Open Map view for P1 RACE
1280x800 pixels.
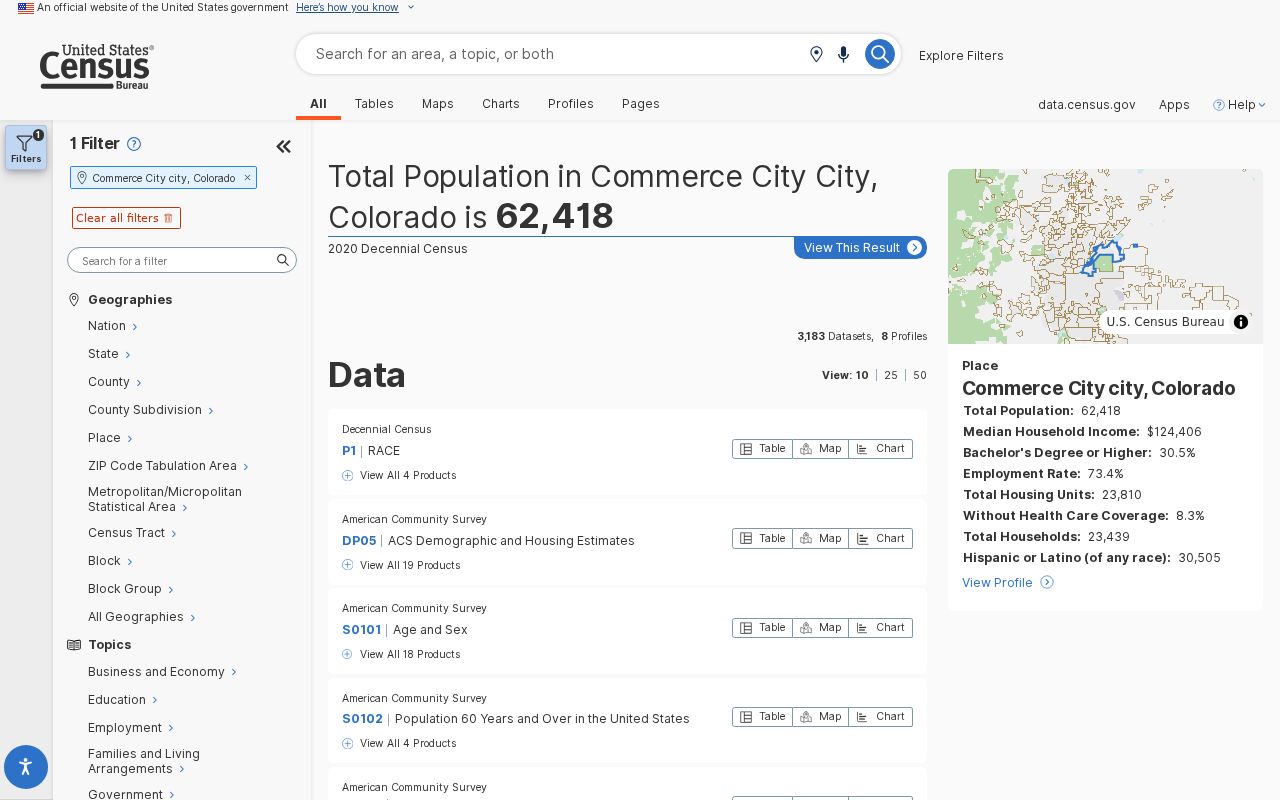click(x=821, y=449)
